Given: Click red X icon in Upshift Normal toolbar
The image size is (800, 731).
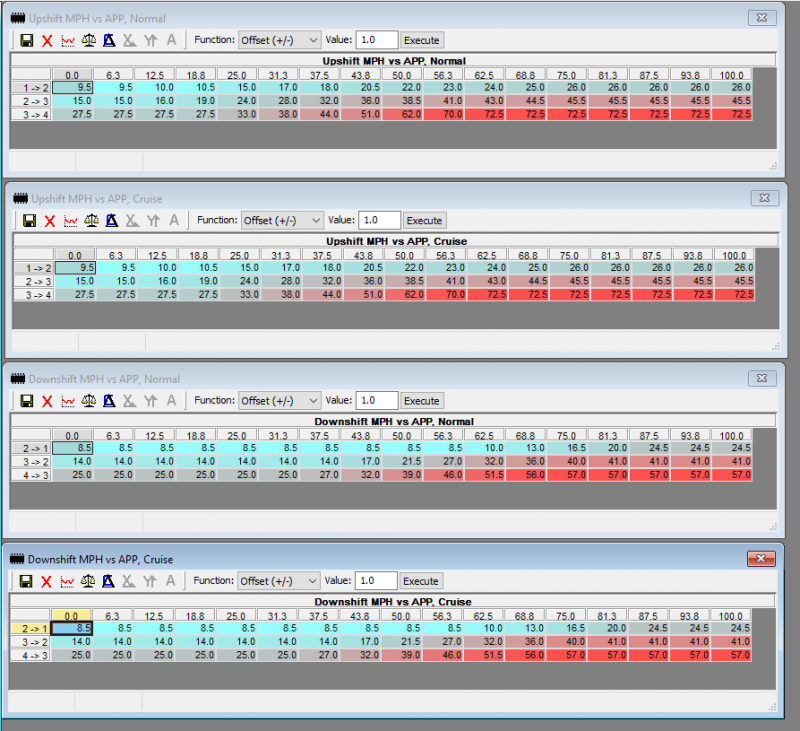Looking at the screenshot, I should point(47,41).
